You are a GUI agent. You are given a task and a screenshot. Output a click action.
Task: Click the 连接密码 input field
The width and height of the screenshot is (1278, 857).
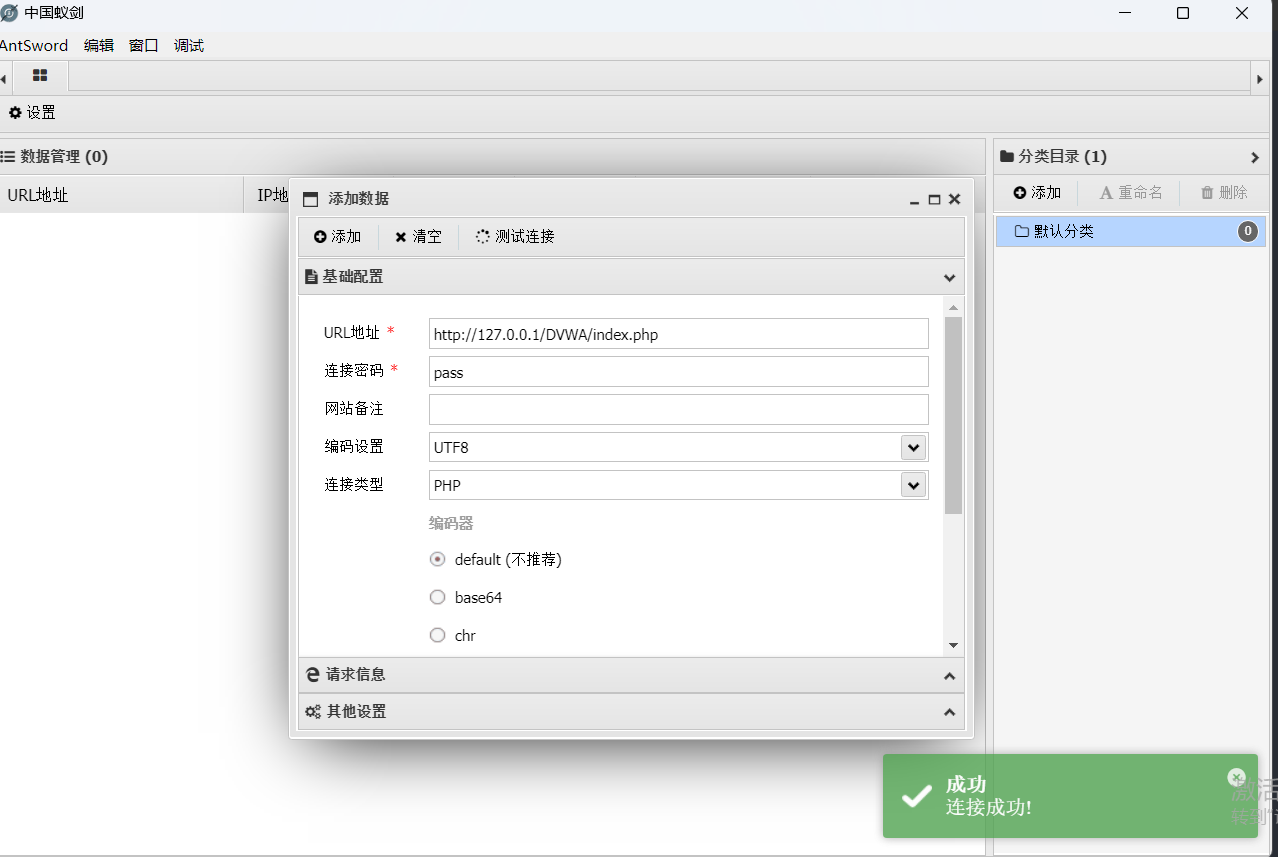tap(679, 372)
